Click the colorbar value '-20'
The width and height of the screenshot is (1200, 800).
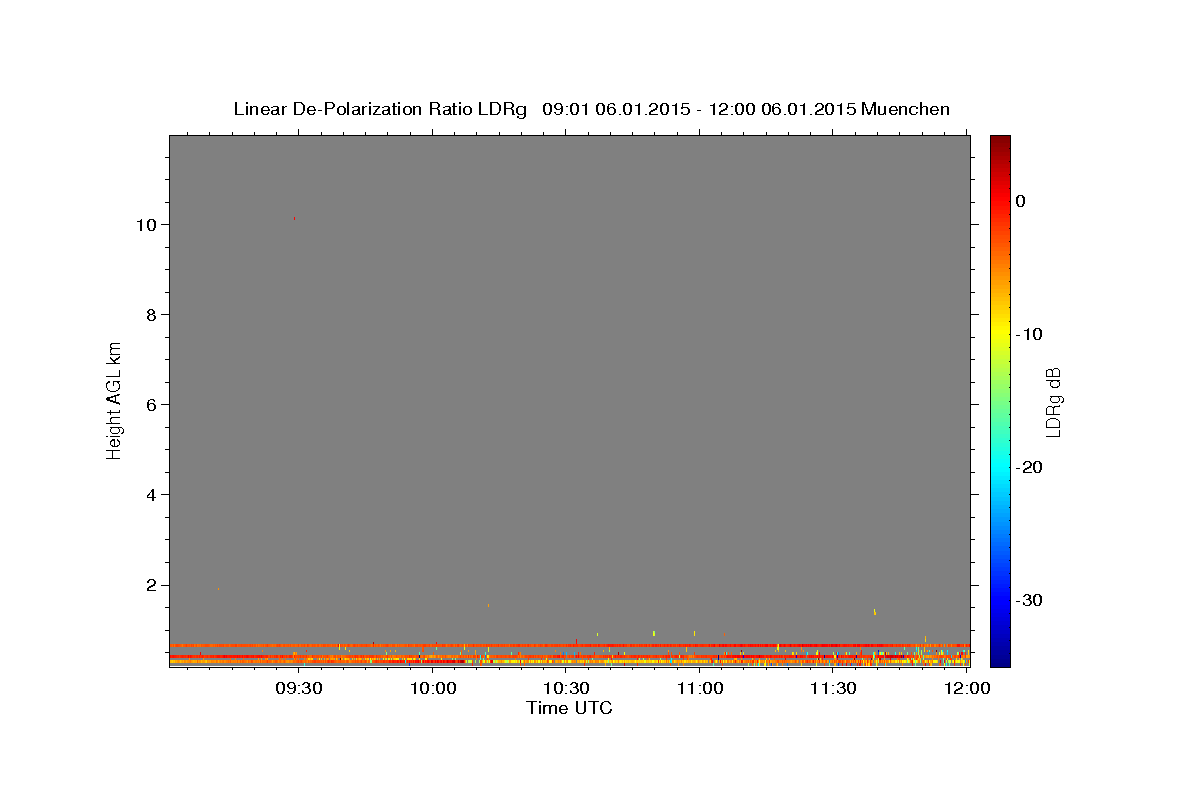1031,467
